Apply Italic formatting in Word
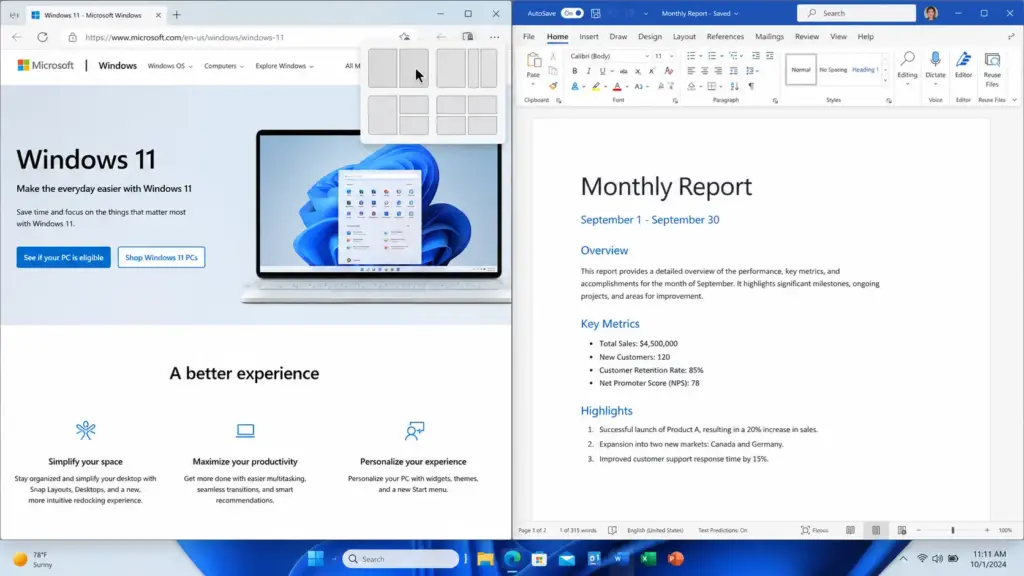The image size is (1024, 576). [x=588, y=71]
